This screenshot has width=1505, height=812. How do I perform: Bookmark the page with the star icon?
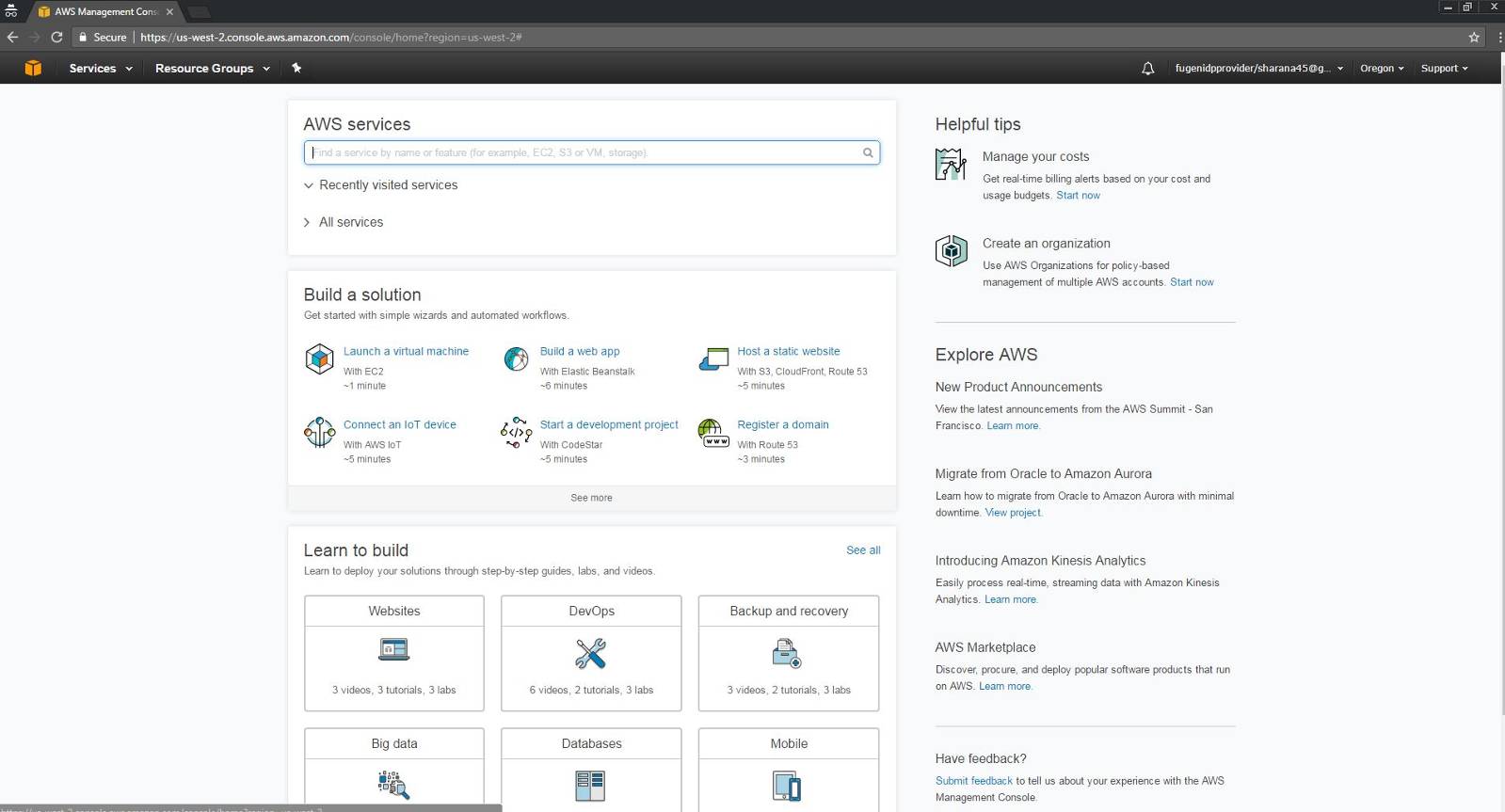[1474, 38]
